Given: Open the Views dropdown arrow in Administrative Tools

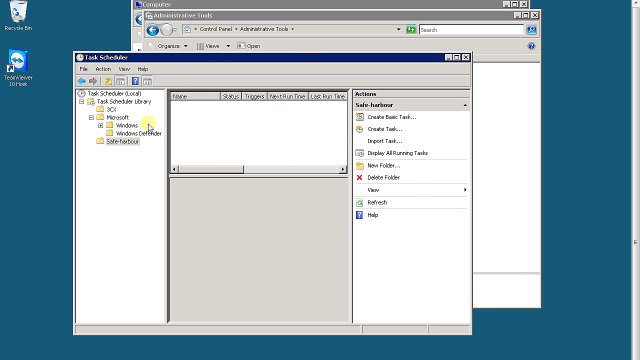Looking at the screenshot, I should pos(228,46).
